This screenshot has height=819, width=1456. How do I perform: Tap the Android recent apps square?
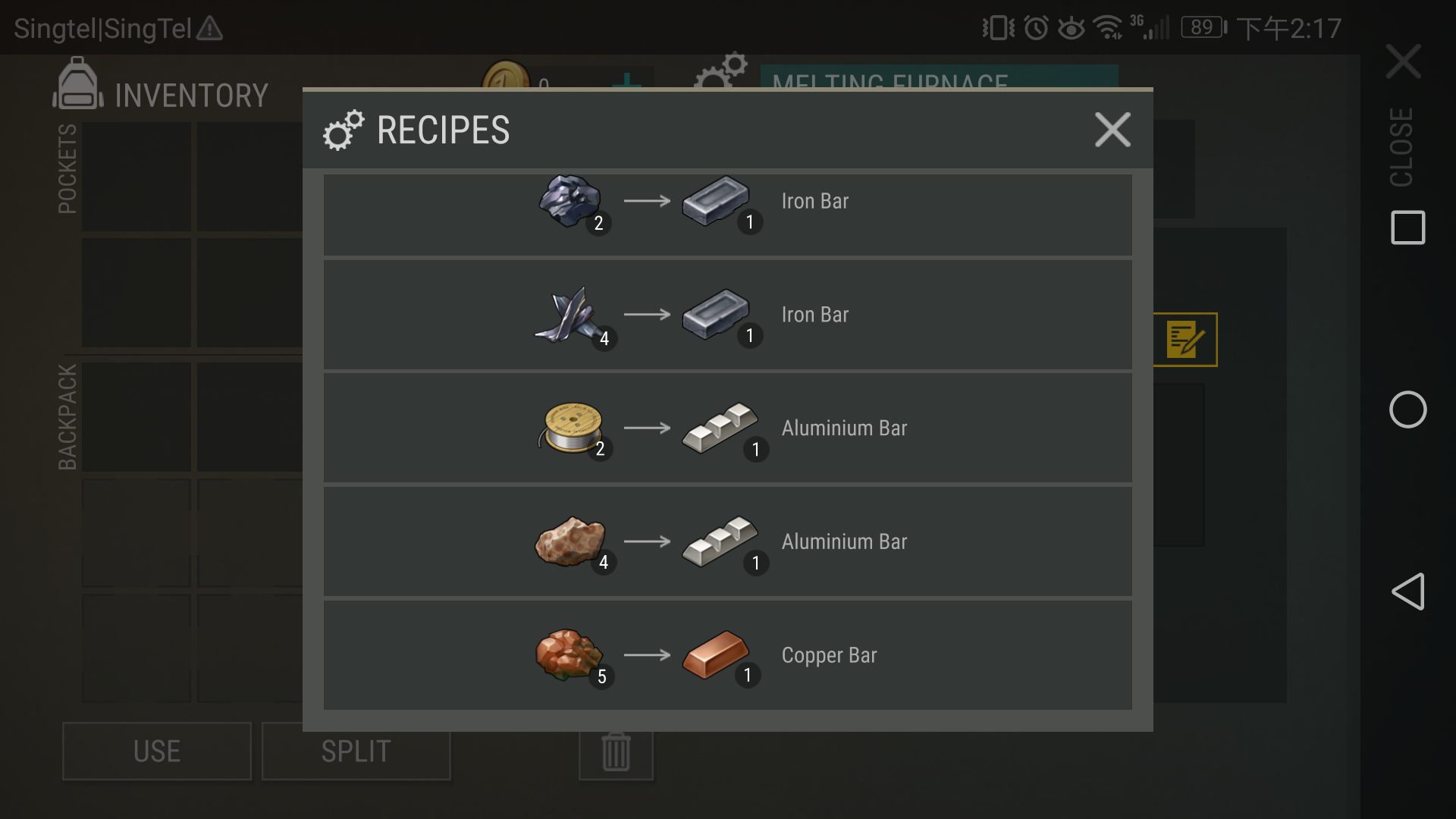pos(1408,227)
